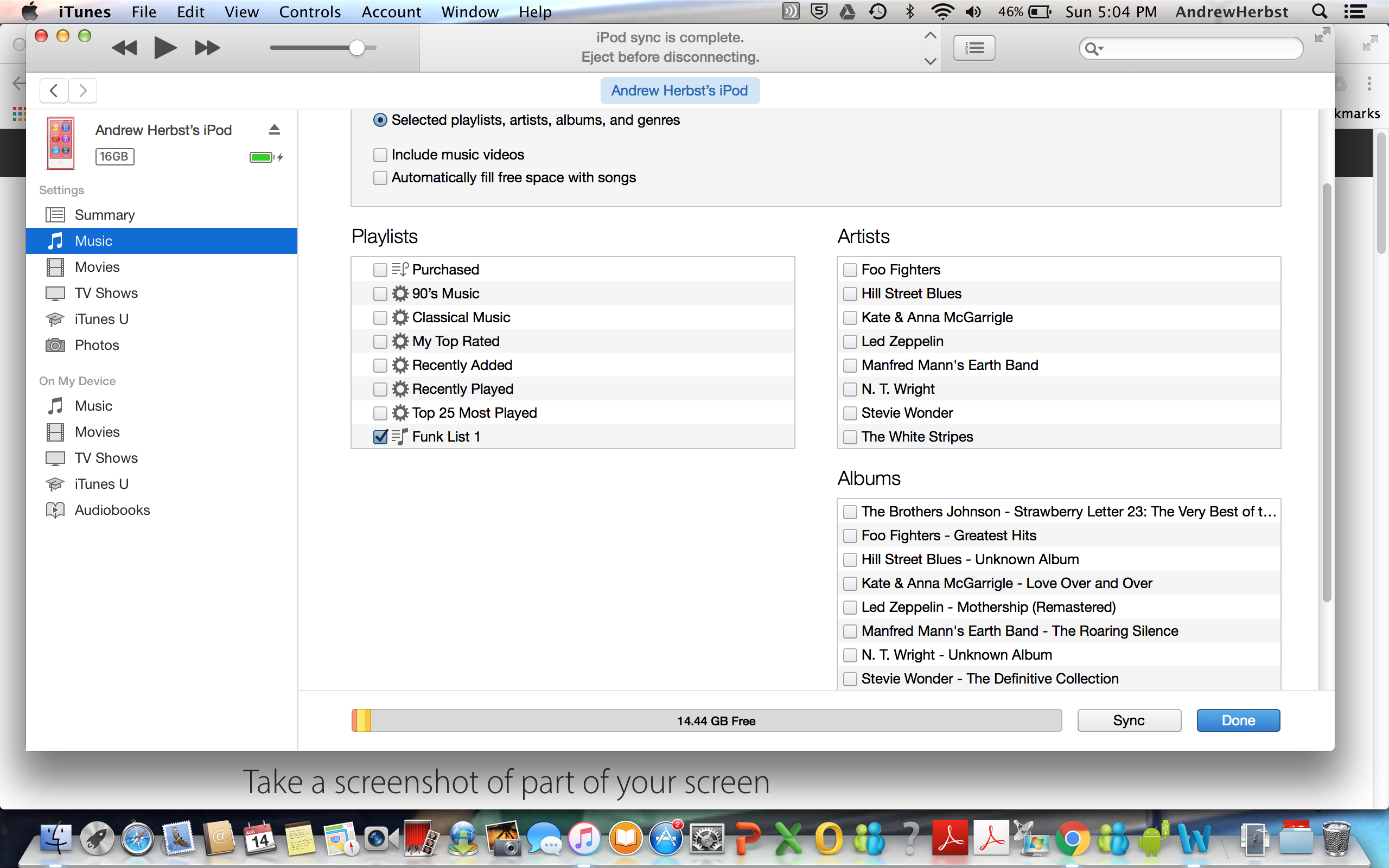Enable Include music videos checkbox
1389x868 pixels.
point(380,155)
